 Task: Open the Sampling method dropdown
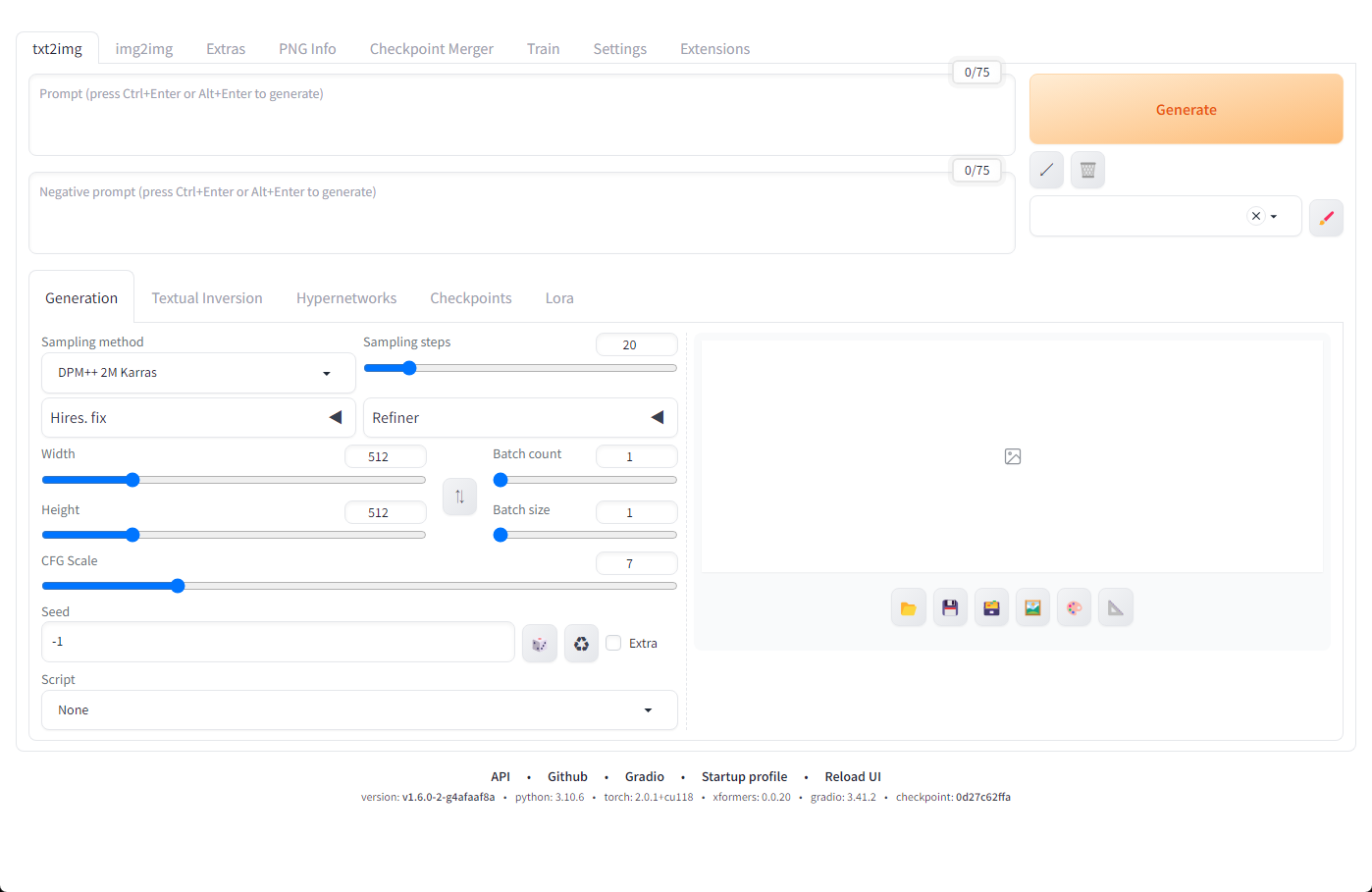[x=196, y=373]
